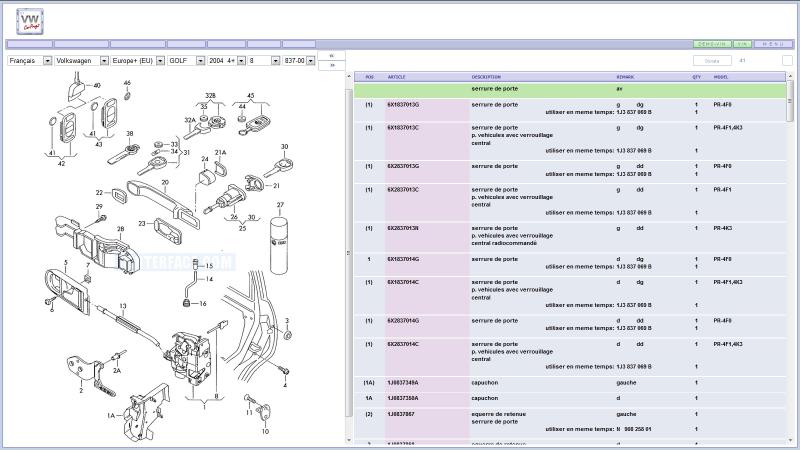Open the Europe+ (EU) market dropdown
Screen dimensions: 800x450
click(x=138, y=61)
